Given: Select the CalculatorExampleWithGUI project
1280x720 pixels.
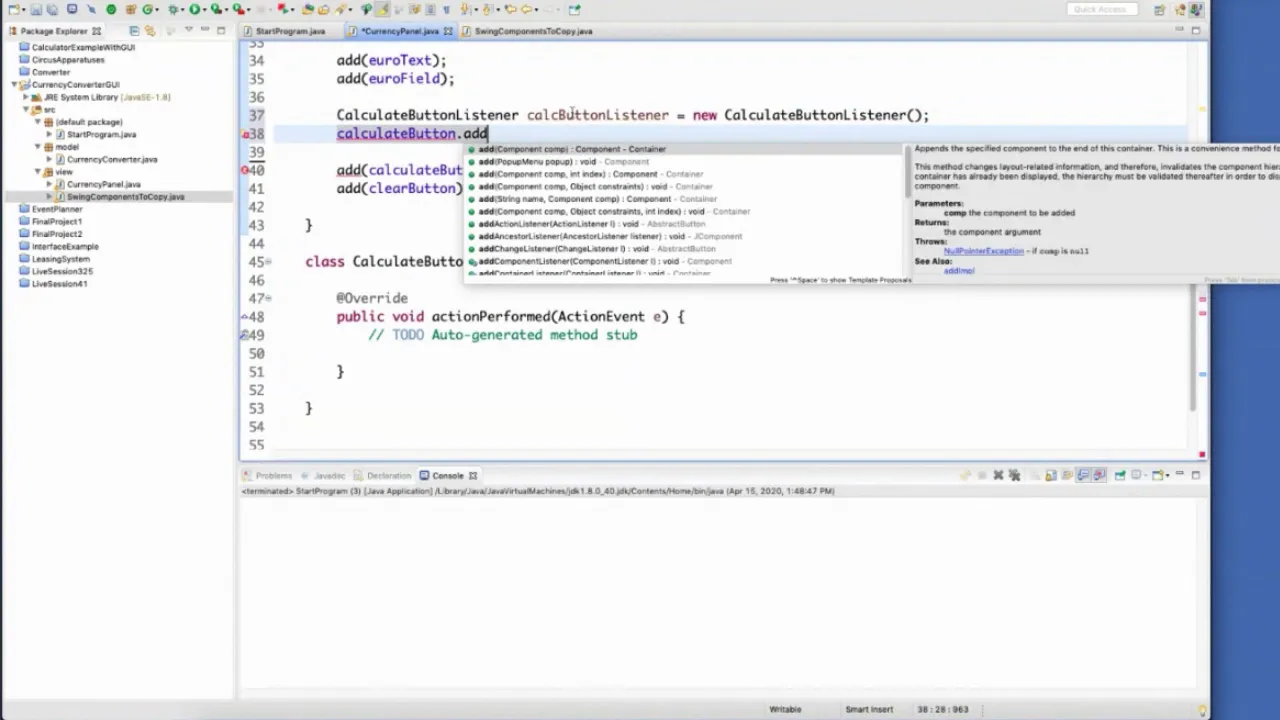Looking at the screenshot, I should (83, 47).
